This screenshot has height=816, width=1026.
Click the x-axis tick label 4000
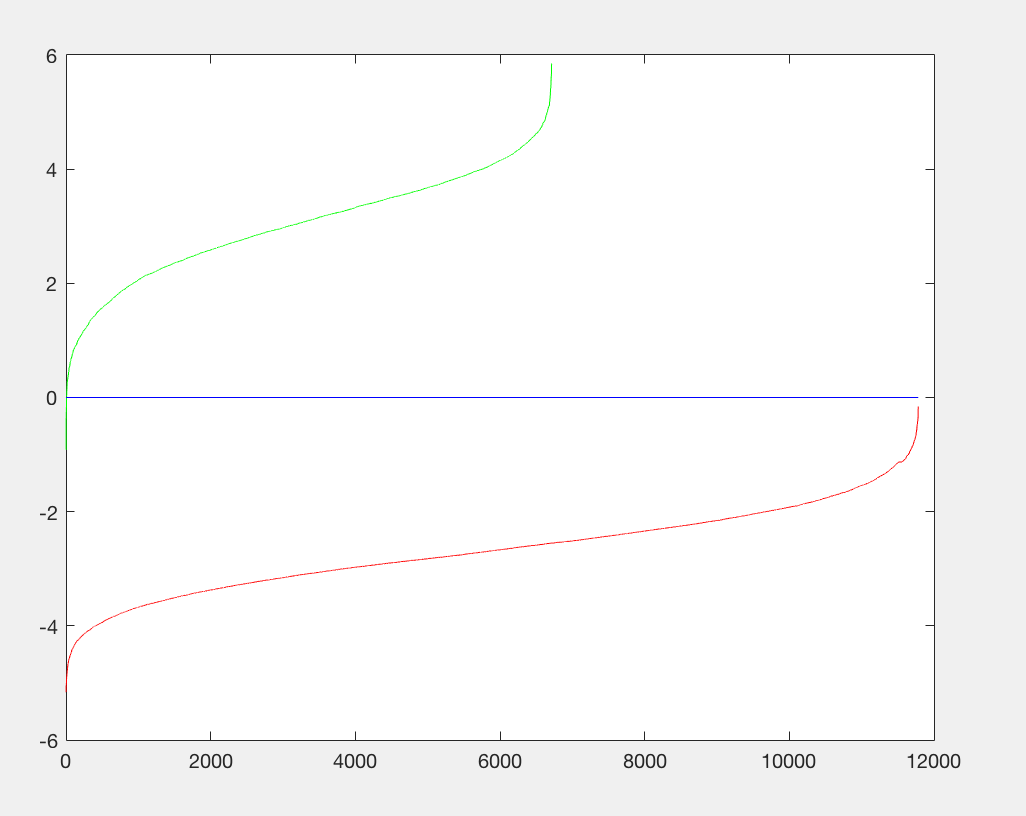pos(355,761)
